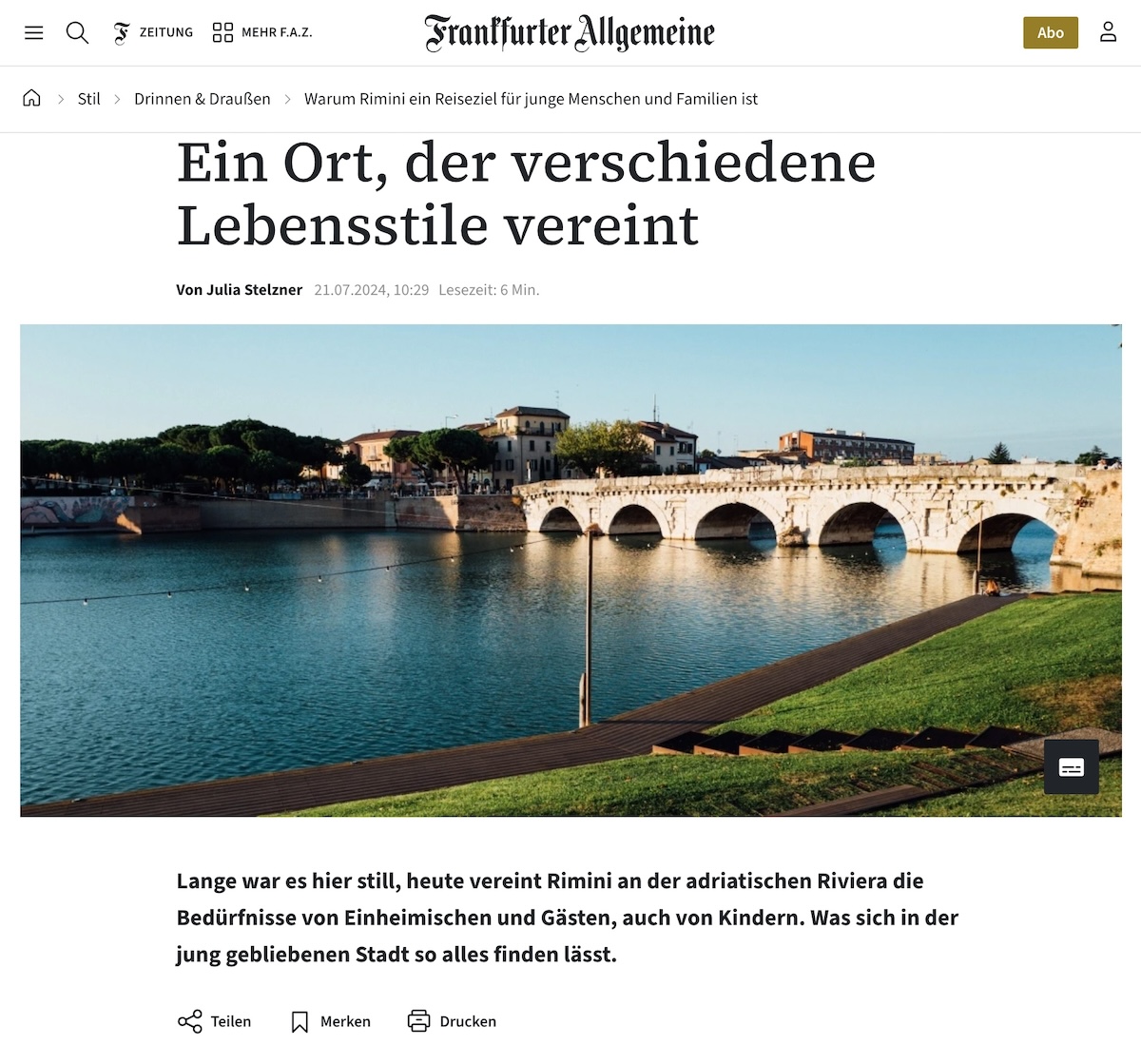Open the MEHR F.A.Z. menu label

pyautogui.click(x=277, y=32)
